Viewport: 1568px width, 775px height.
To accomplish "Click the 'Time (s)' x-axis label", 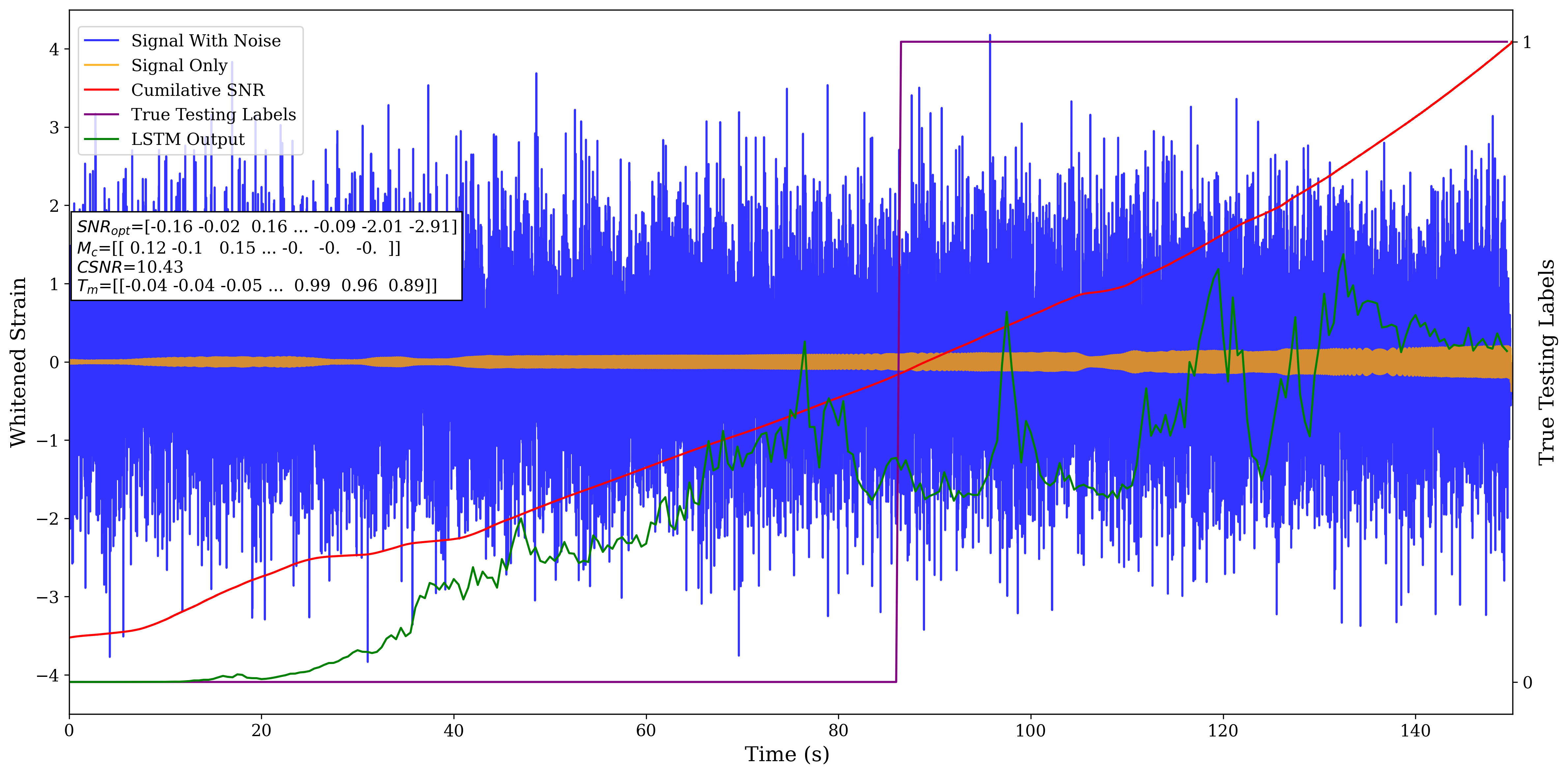I will 786,754.
